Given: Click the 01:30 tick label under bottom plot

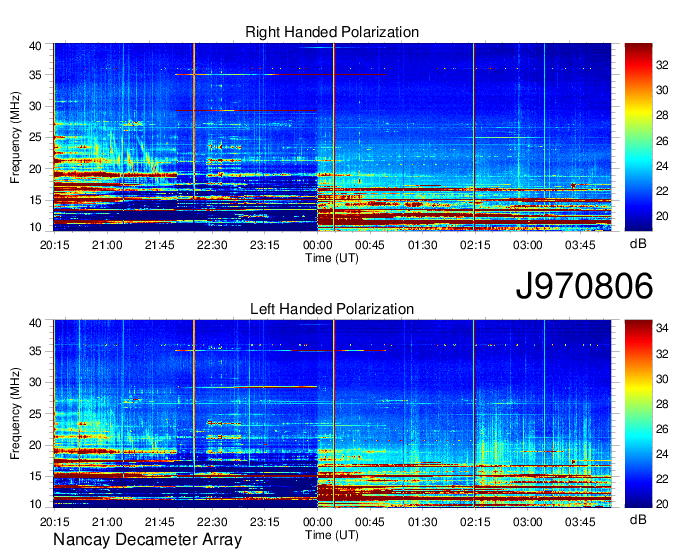Looking at the screenshot, I should (422, 522).
